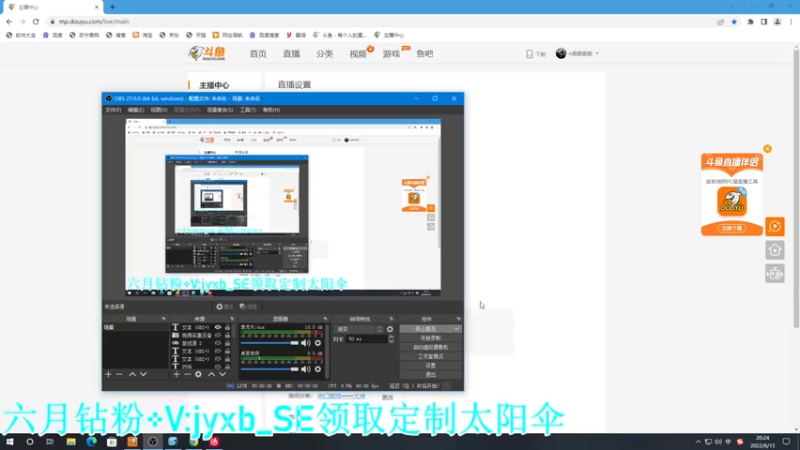Bookmark this page with star icon

[734, 21]
